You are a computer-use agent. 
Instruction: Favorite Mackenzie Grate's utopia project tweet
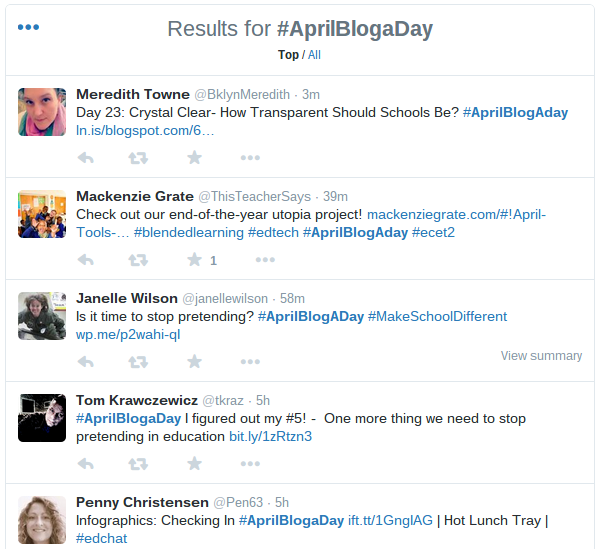(x=194, y=260)
